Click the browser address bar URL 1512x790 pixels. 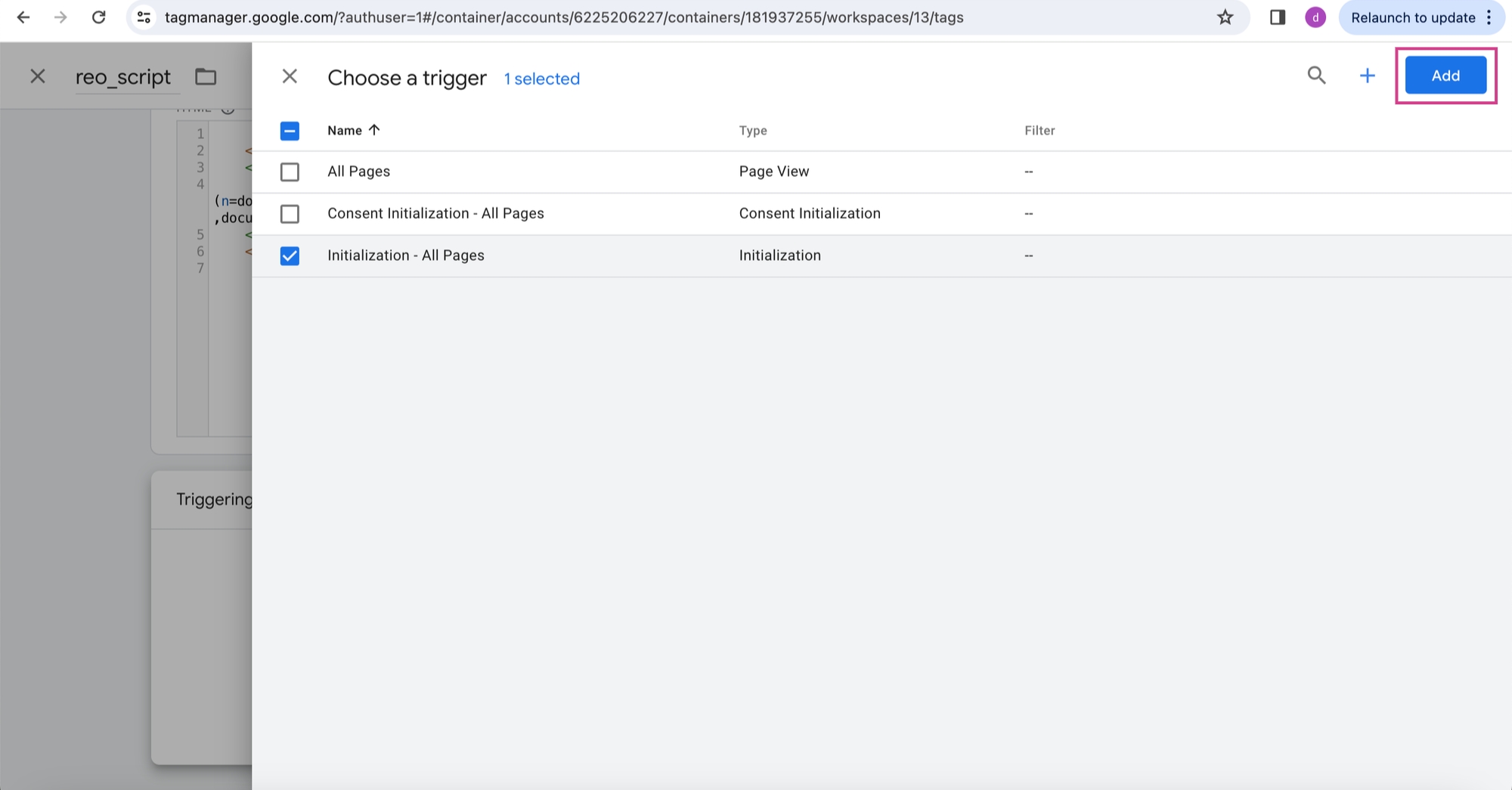point(563,17)
